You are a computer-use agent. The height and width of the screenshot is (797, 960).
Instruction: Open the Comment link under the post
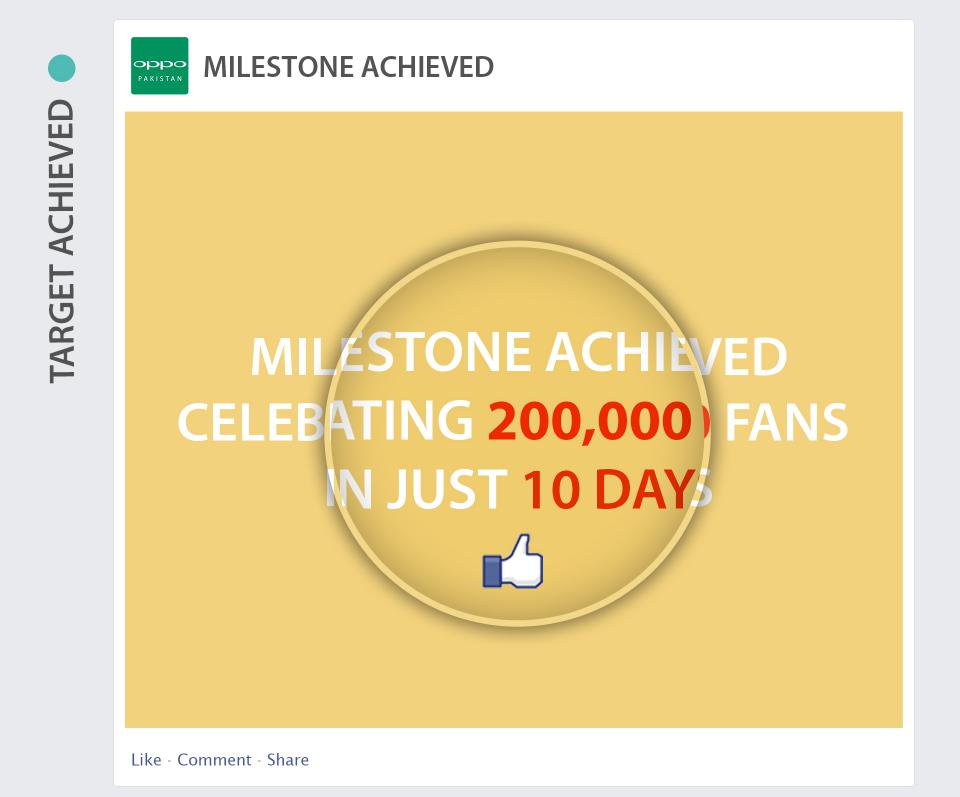(214, 760)
